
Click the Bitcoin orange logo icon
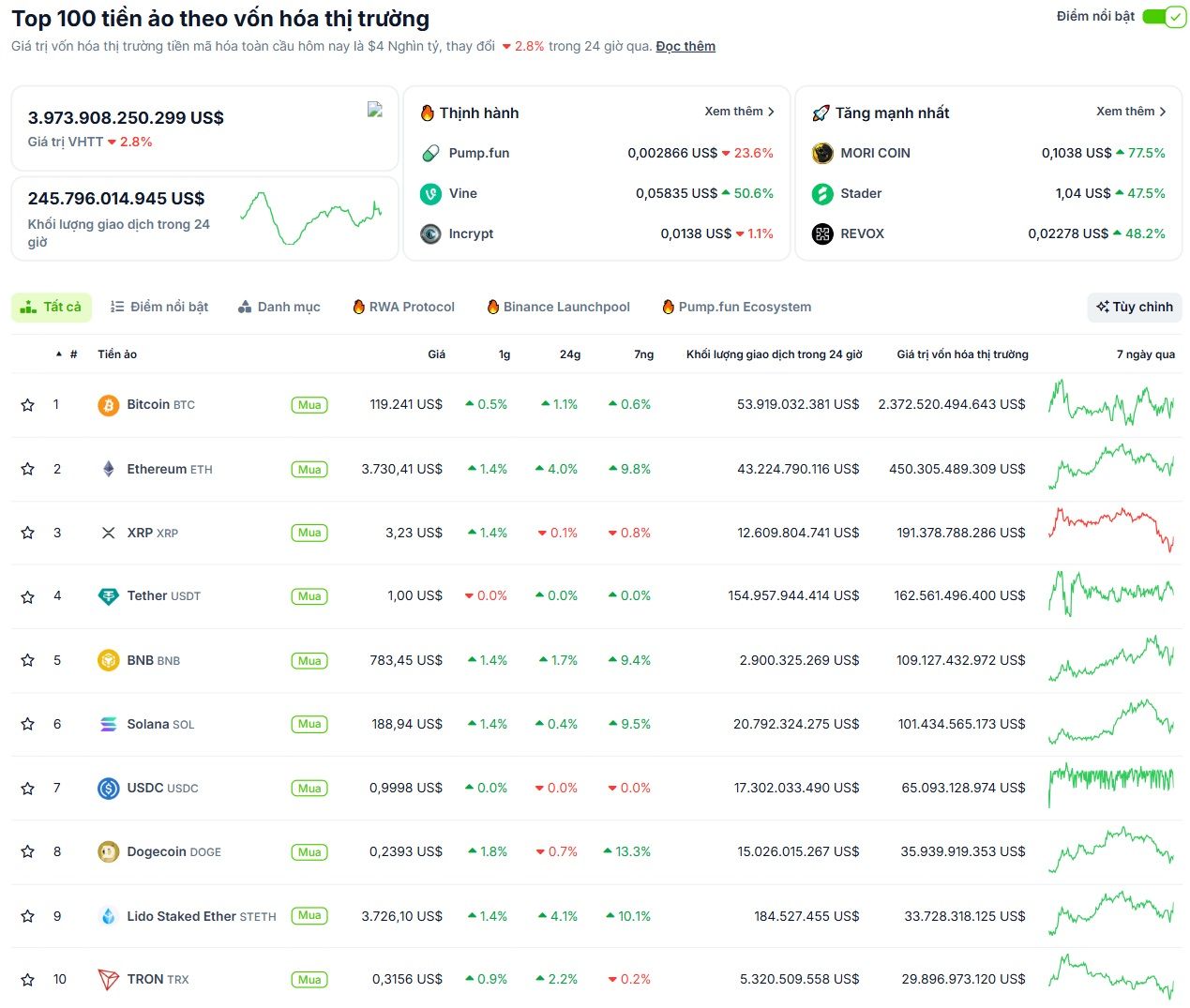pyautogui.click(x=109, y=405)
